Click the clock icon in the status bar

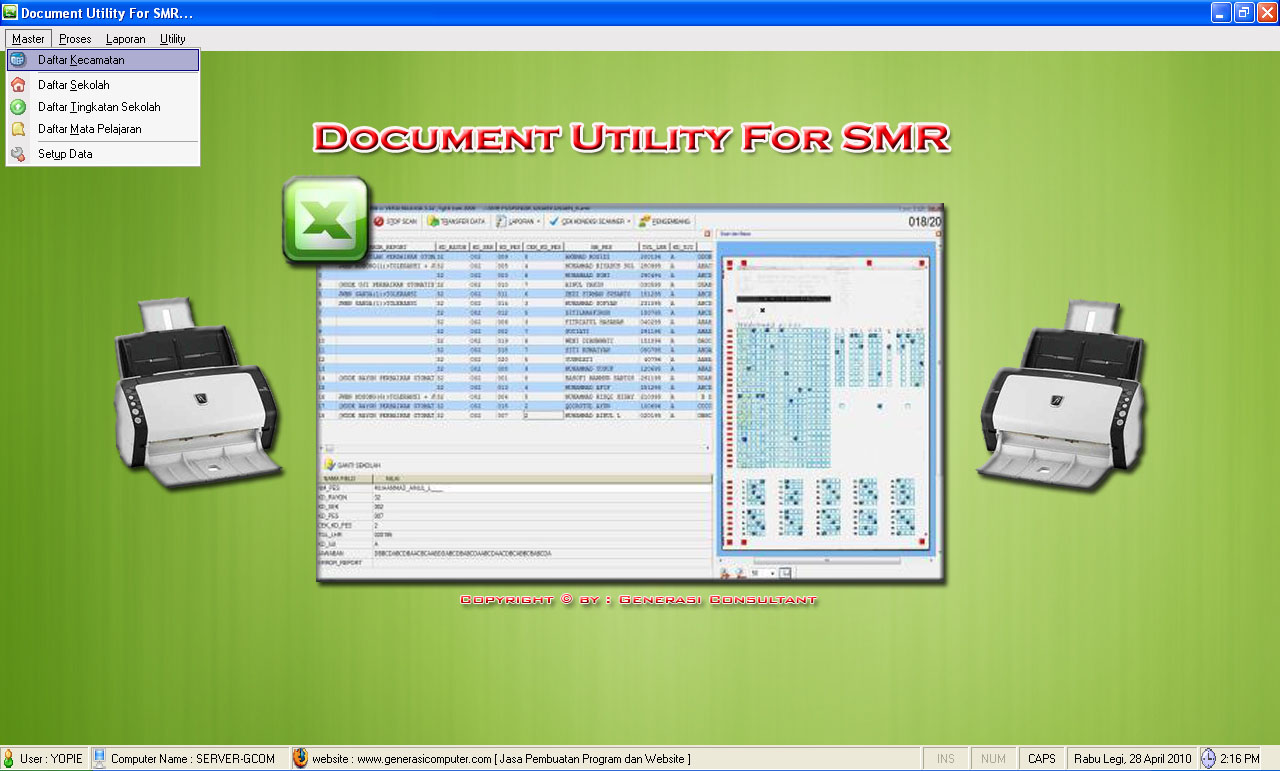point(1208,759)
